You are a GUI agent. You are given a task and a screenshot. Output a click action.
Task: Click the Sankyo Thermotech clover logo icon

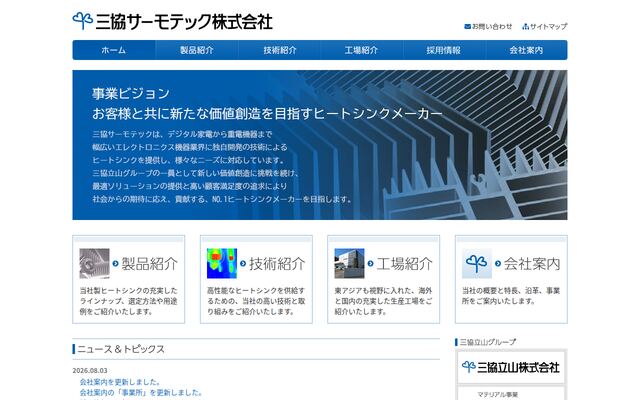[x=82, y=20]
